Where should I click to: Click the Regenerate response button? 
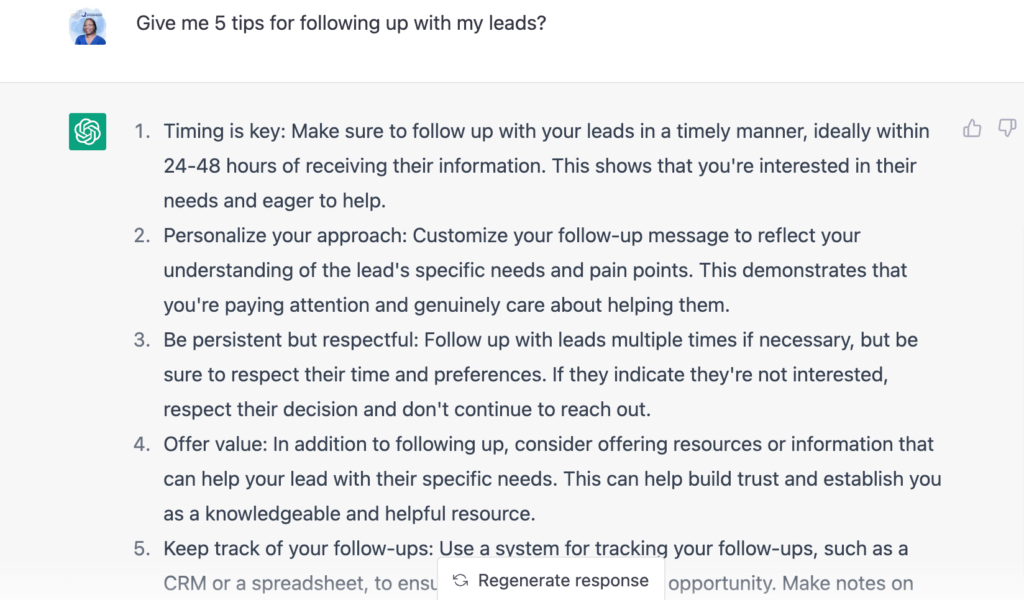coord(551,580)
